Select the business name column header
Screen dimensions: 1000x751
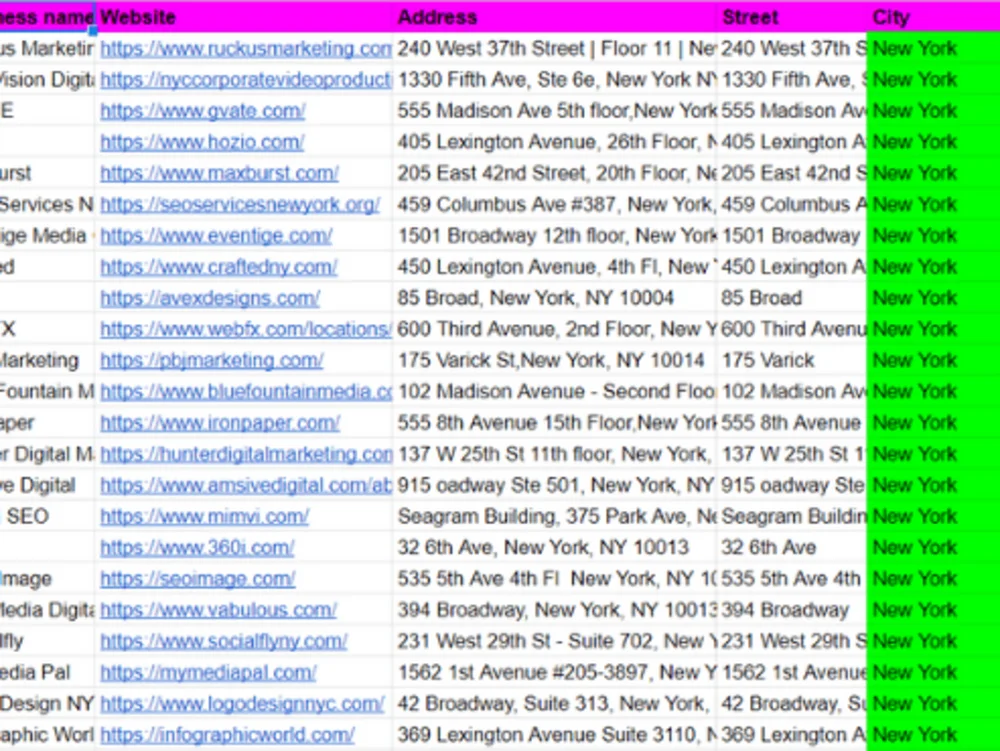(x=47, y=17)
